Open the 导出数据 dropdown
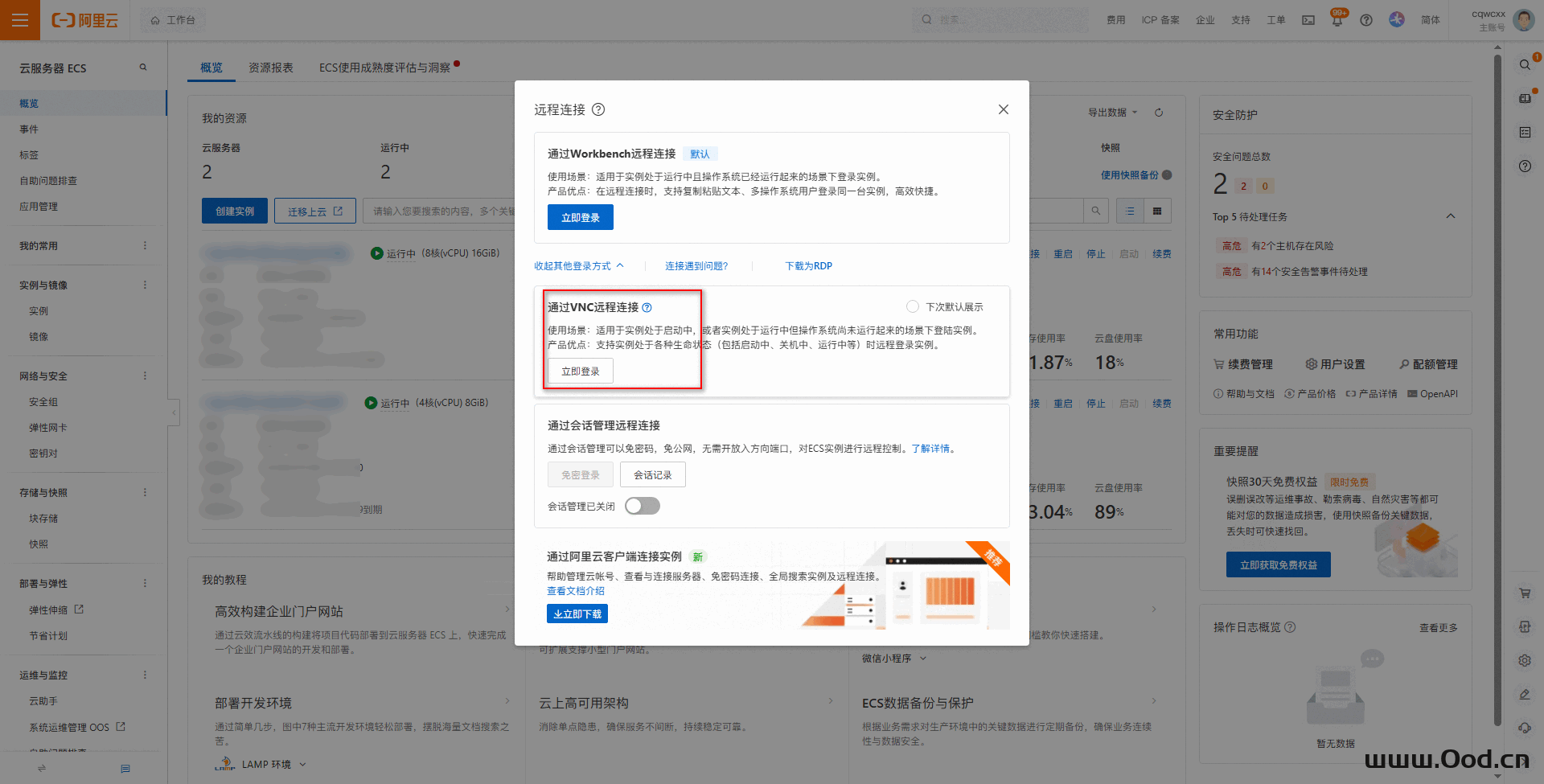Image resolution: width=1544 pixels, height=784 pixels. click(x=1112, y=113)
